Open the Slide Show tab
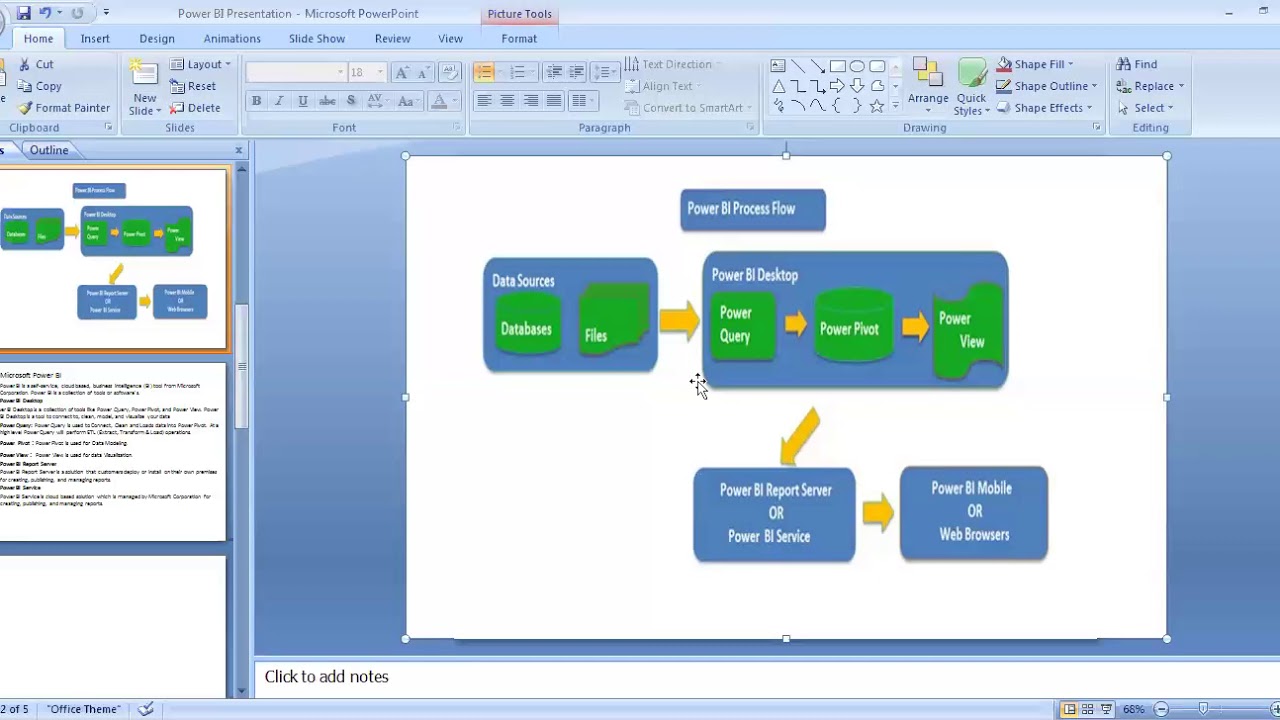 [x=317, y=38]
